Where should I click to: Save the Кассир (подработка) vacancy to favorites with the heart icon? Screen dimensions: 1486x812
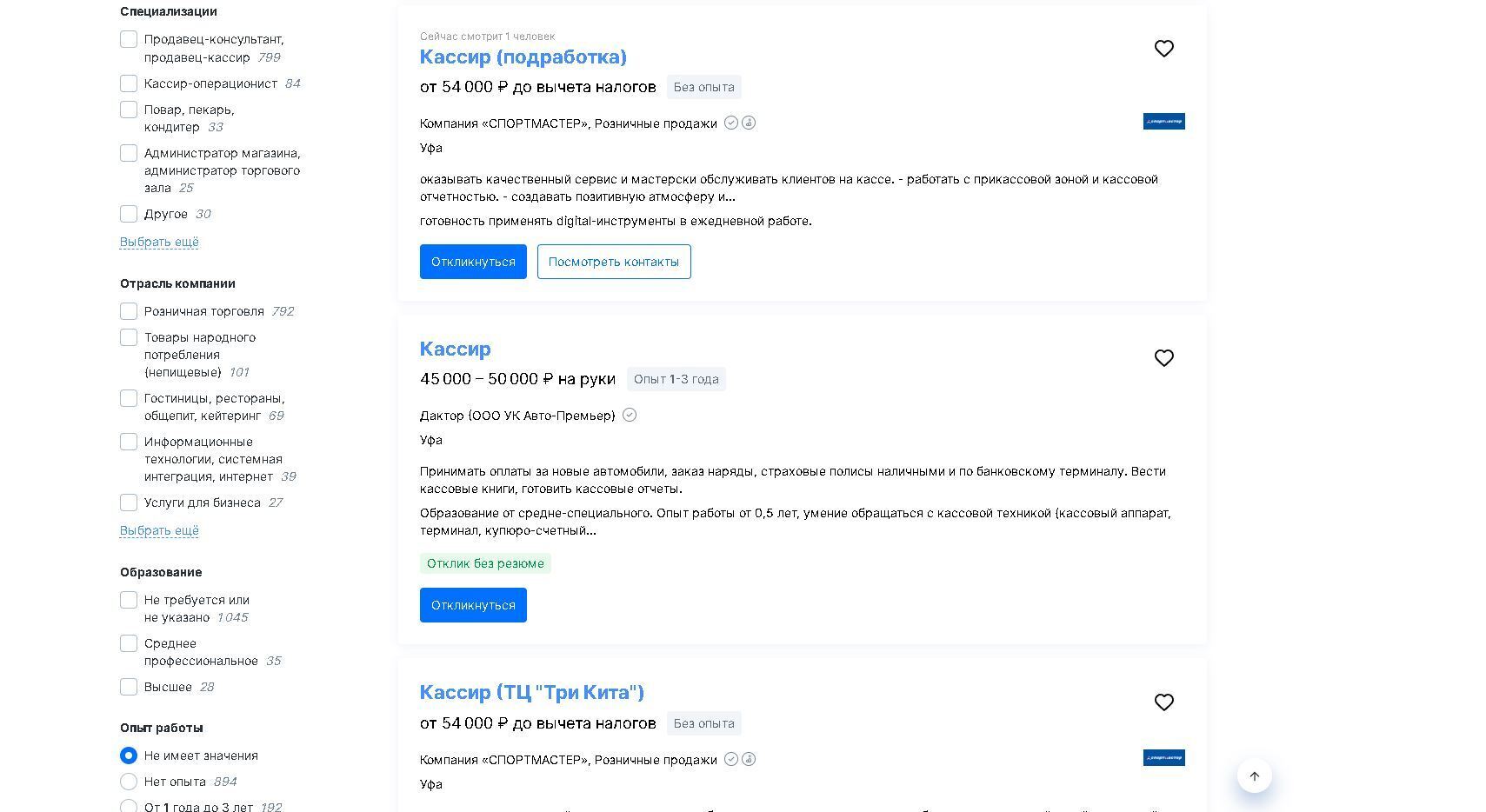(x=1163, y=49)
